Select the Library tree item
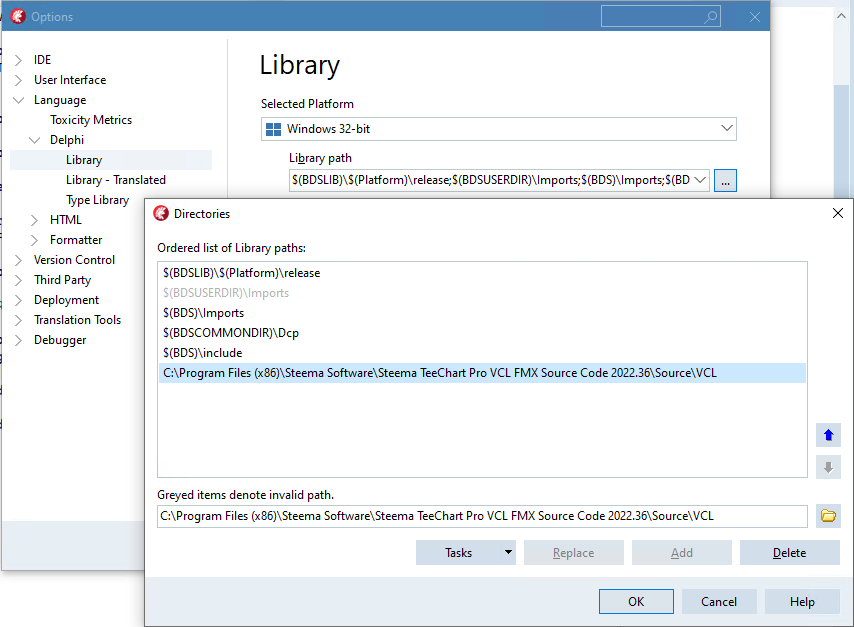The width and height of the screenshot is (854, 627). (x=84, y=160)
